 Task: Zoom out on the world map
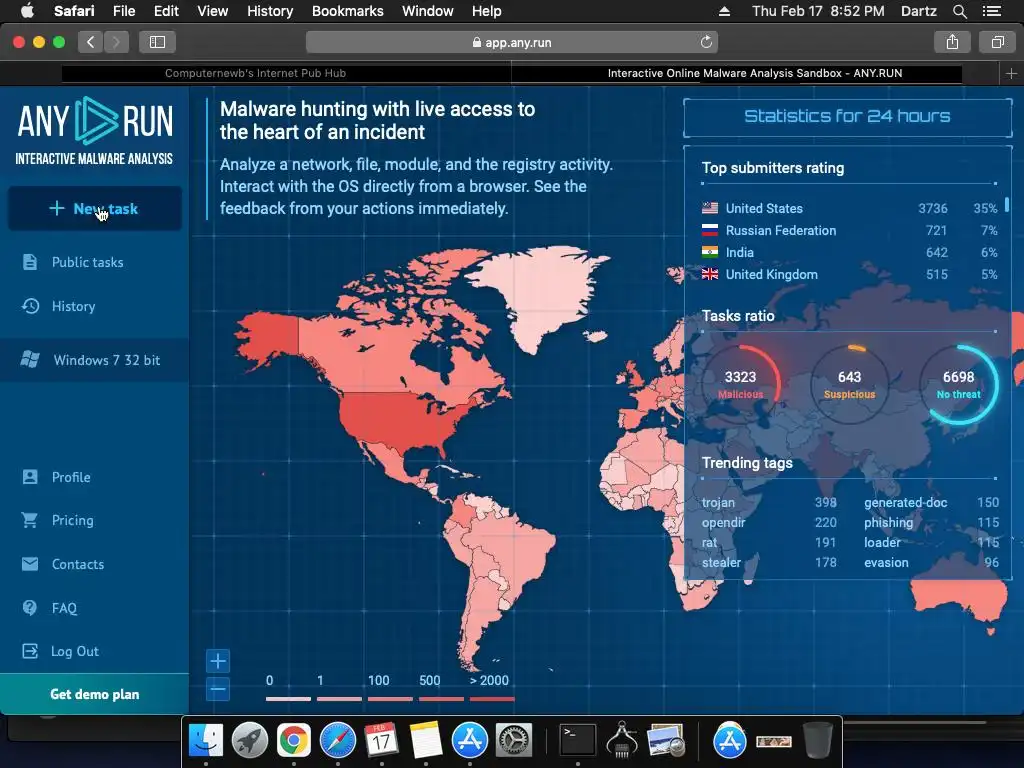point(218,688)
